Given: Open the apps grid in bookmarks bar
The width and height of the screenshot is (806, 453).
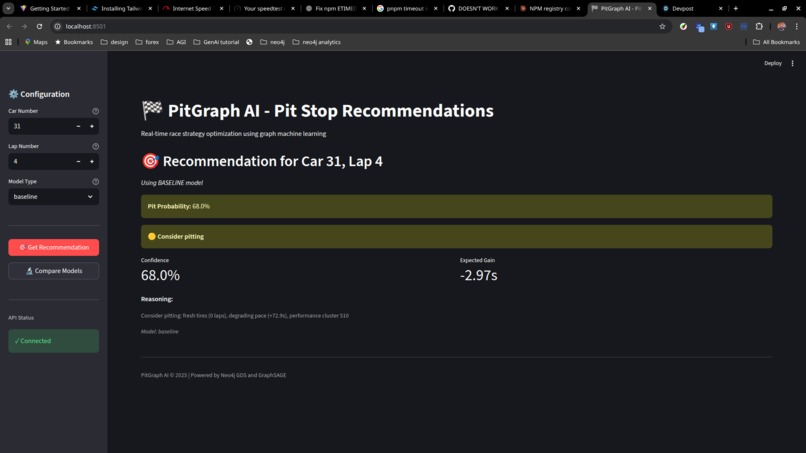Looking at the screenshot, I should pos(8,42).
